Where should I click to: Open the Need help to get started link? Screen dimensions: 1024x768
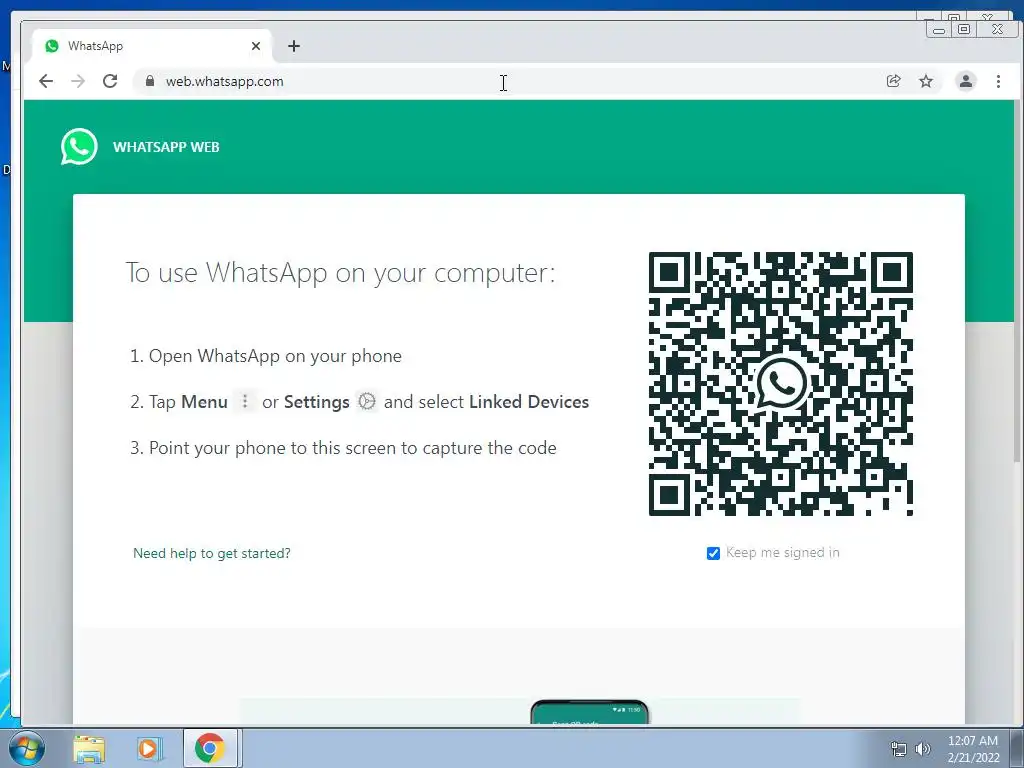(212, 553)
